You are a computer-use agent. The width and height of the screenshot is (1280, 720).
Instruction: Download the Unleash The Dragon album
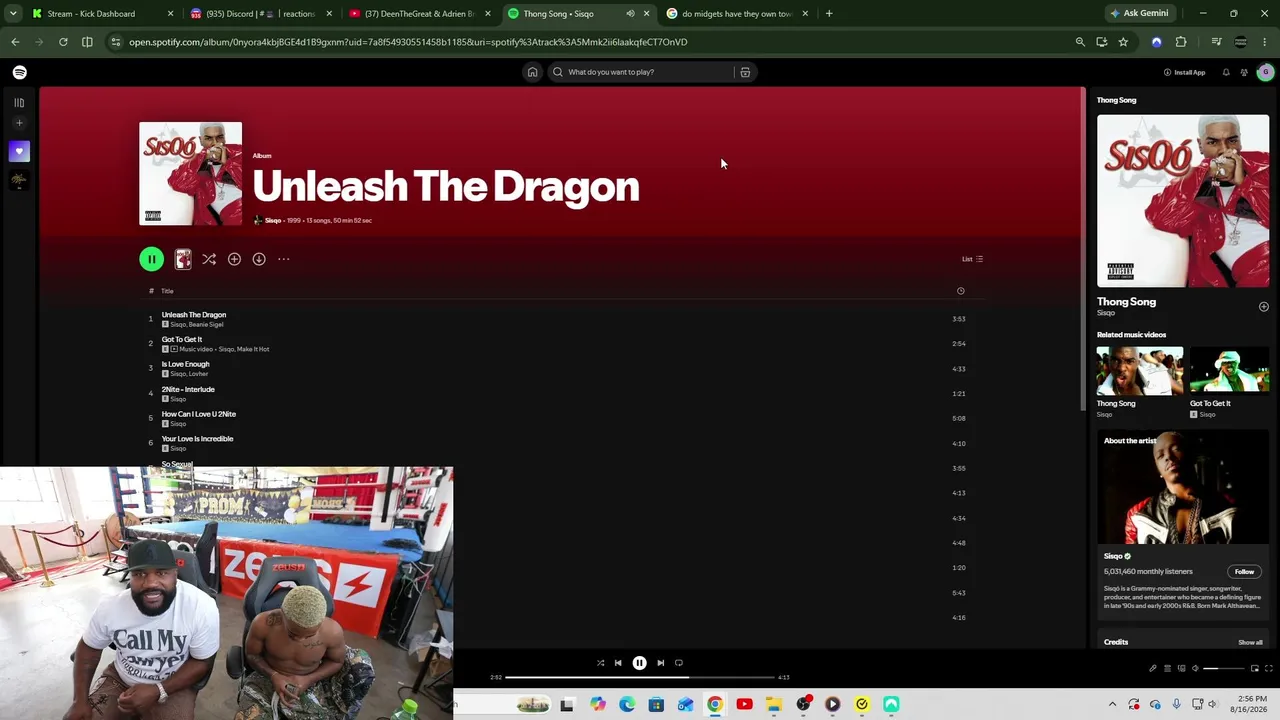coord(259,259)
